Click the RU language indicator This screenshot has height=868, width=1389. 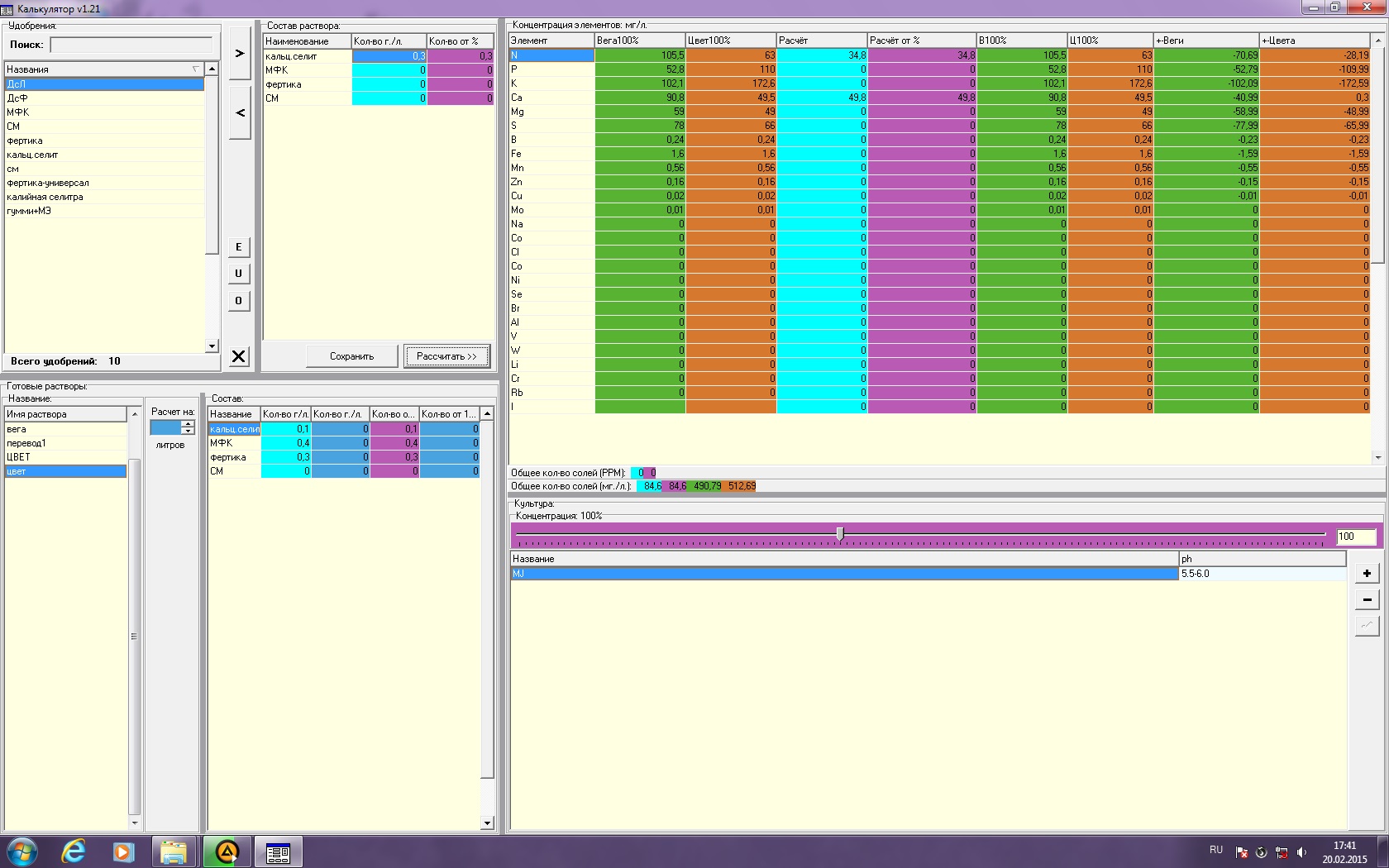click(1216, 850)
